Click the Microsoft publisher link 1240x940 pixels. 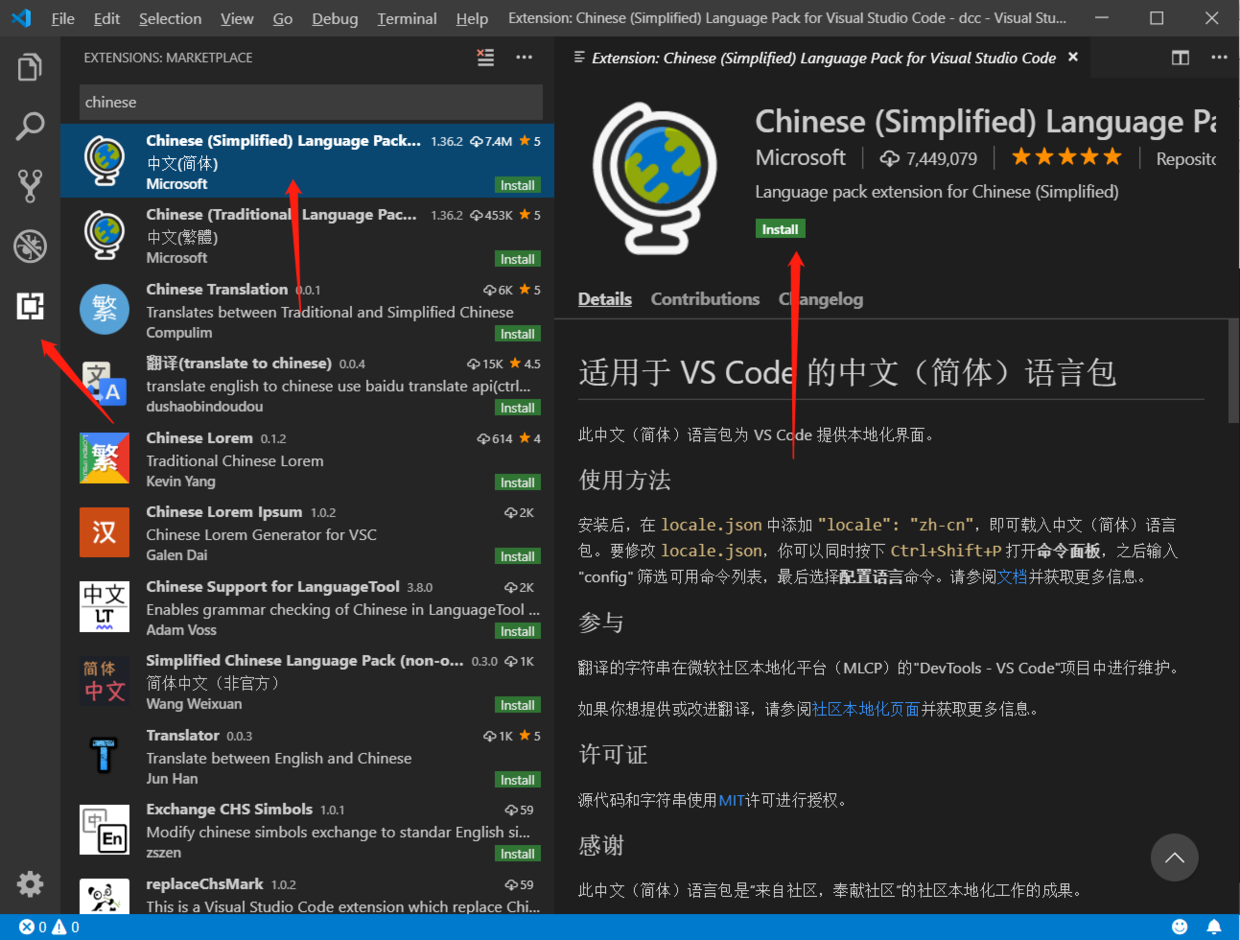(x=800, y=158)
